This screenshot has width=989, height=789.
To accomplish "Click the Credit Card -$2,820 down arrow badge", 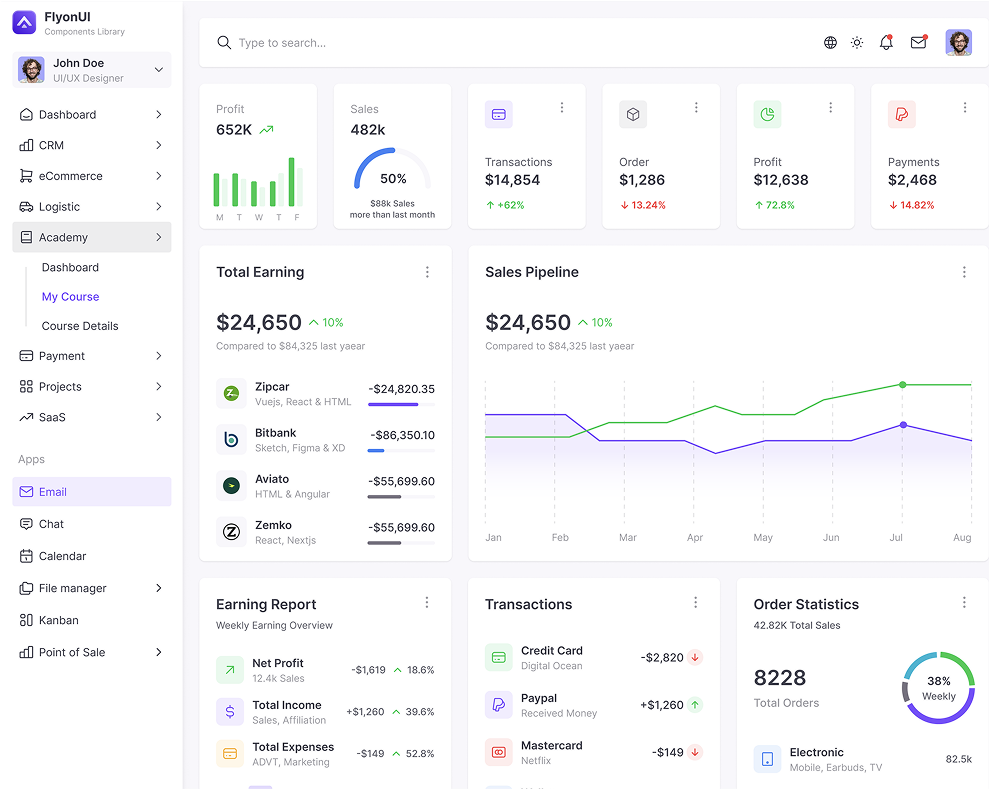I will (694, 657).
